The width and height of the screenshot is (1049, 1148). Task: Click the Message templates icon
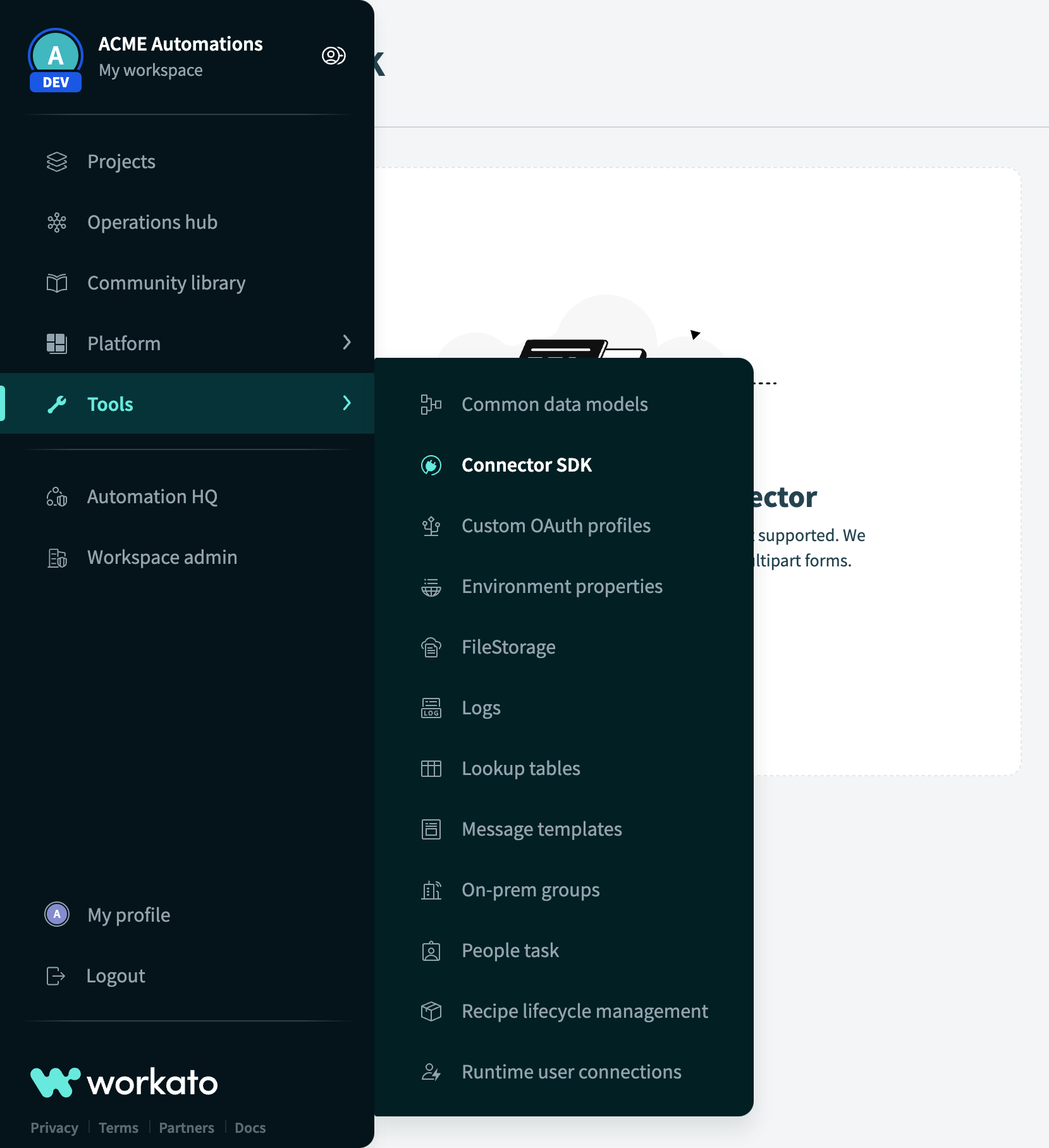point(431,829)
